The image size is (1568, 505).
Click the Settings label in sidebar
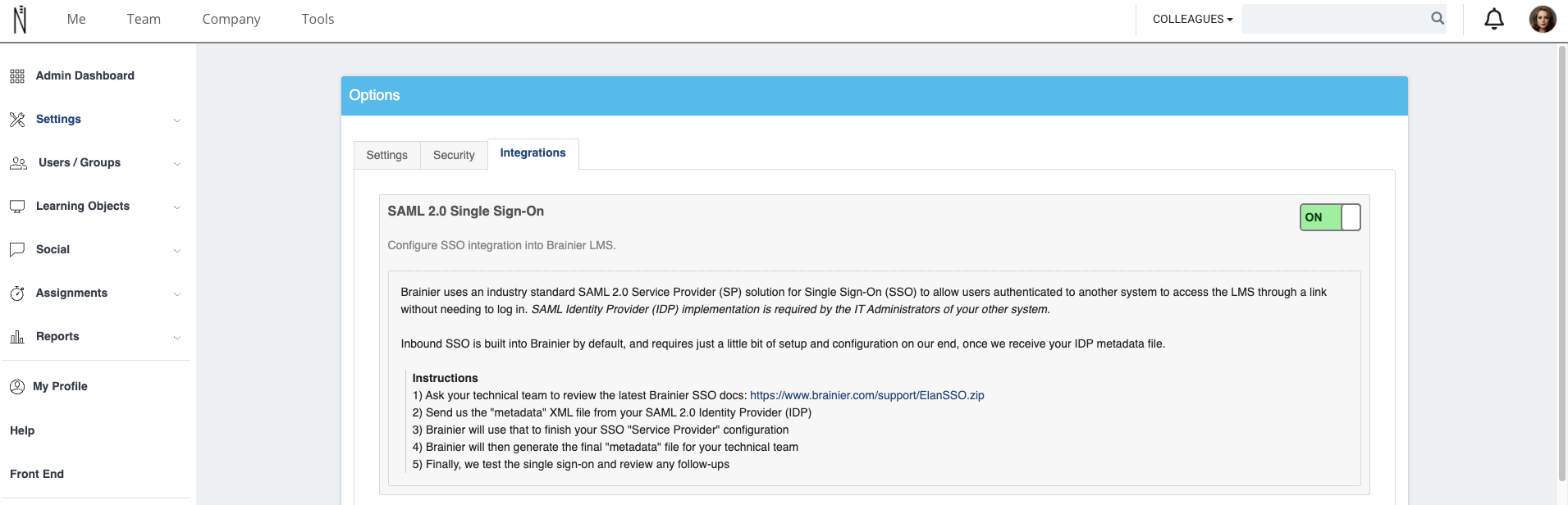click(58, 119)
